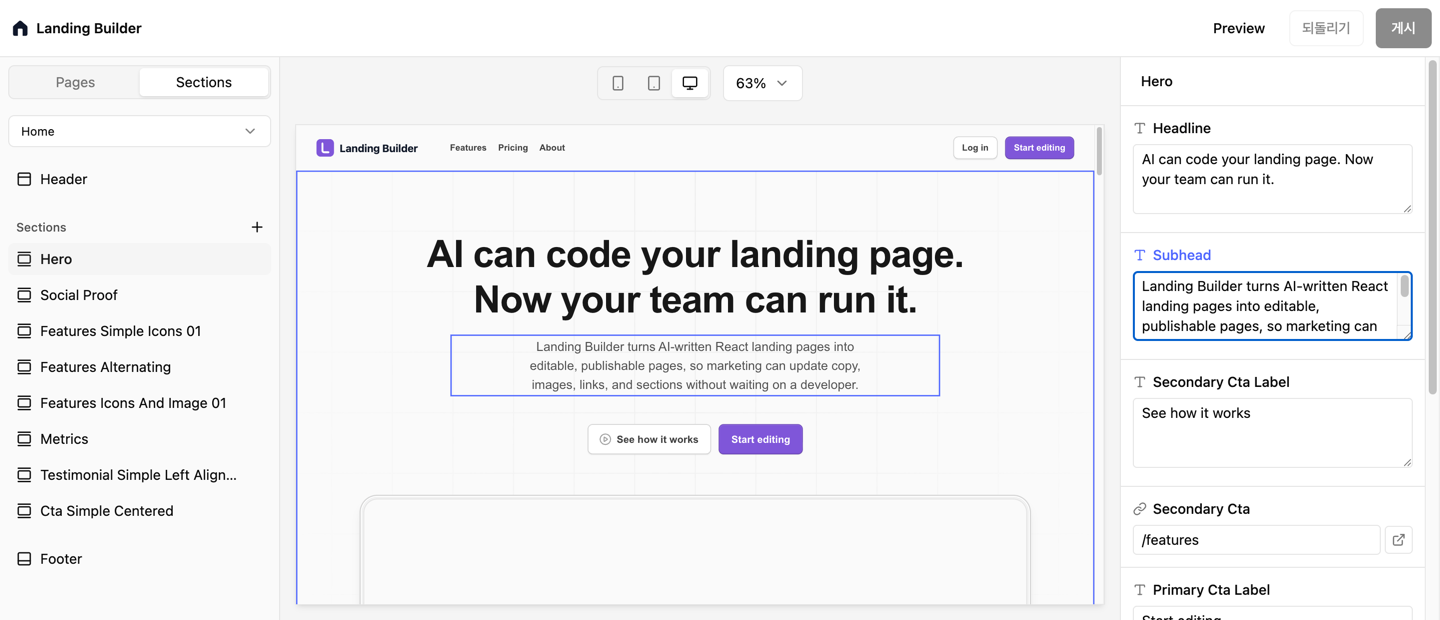Click the 게시 publish button
The image size is (1440, 620).
[1403, 28]
